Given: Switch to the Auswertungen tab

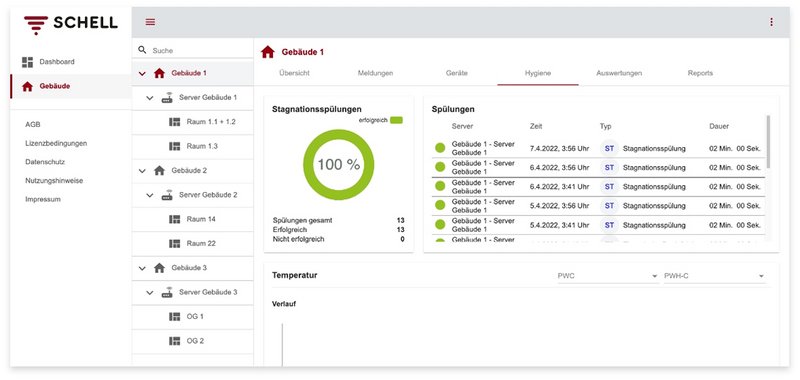Looking at the screenshot, I should [619, 73].
